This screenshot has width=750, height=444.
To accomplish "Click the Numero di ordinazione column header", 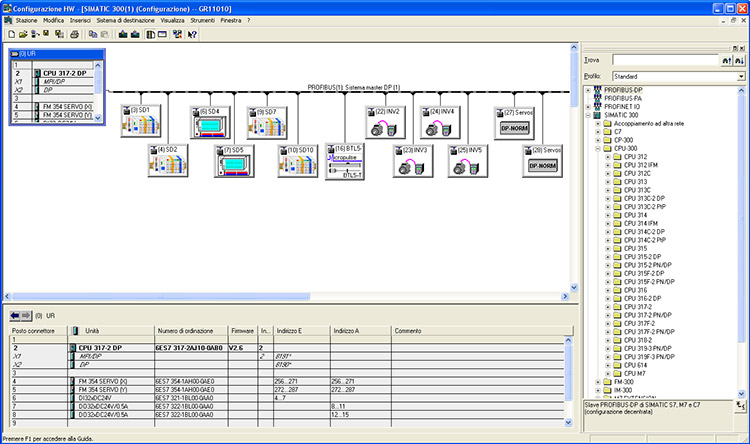I will pyautogui.click(x=191, y=331).
